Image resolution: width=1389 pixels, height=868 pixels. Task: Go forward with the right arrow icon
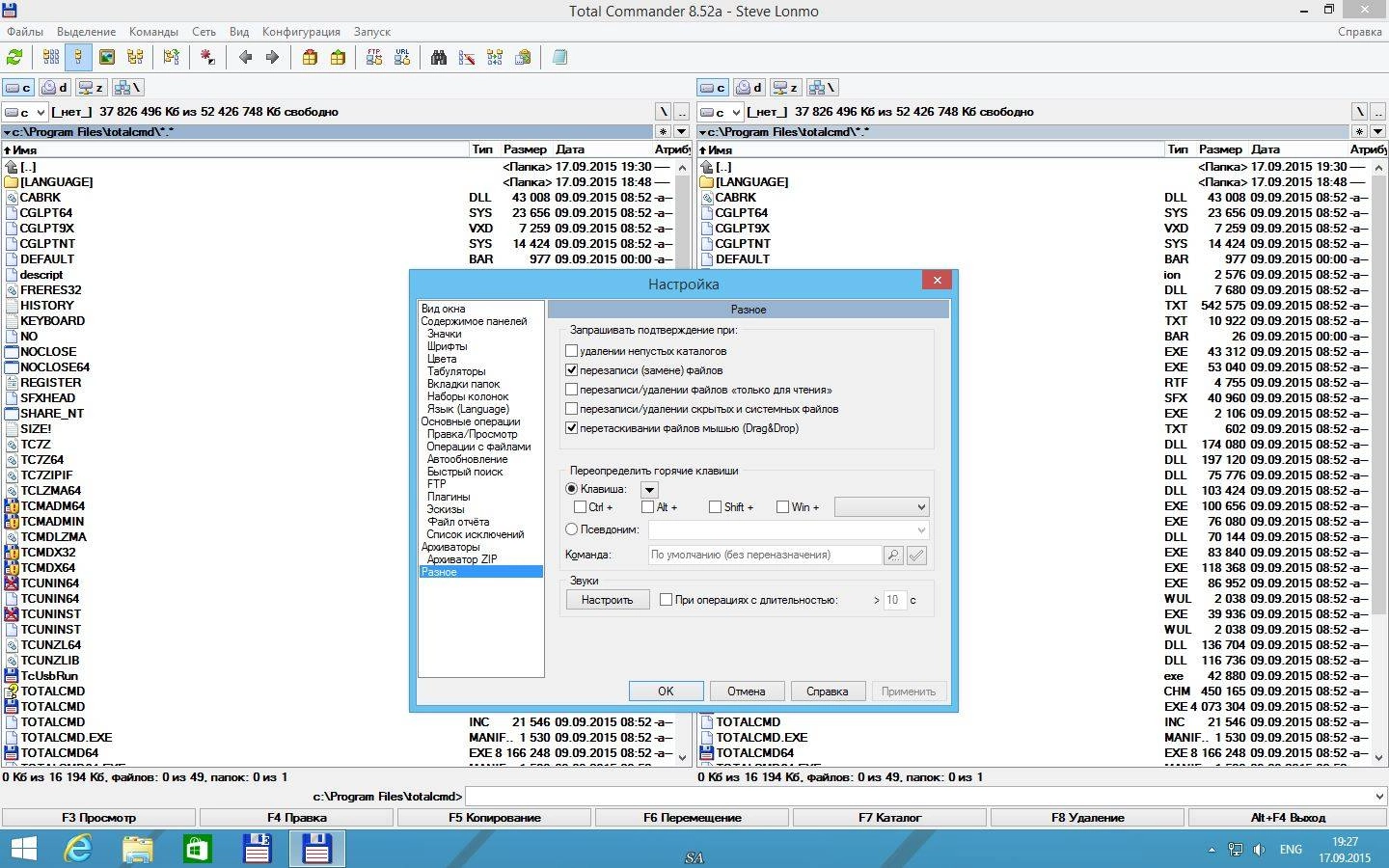coord(272,58)
